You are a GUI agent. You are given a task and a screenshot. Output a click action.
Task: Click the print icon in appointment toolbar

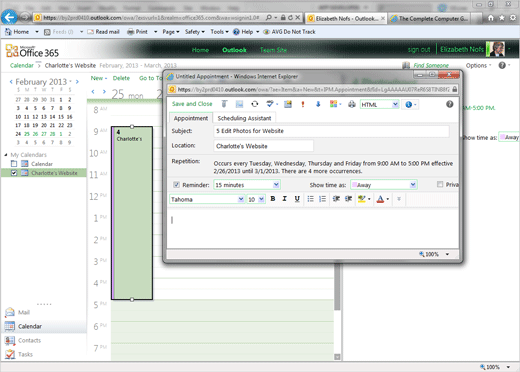[x=352, y=104]
